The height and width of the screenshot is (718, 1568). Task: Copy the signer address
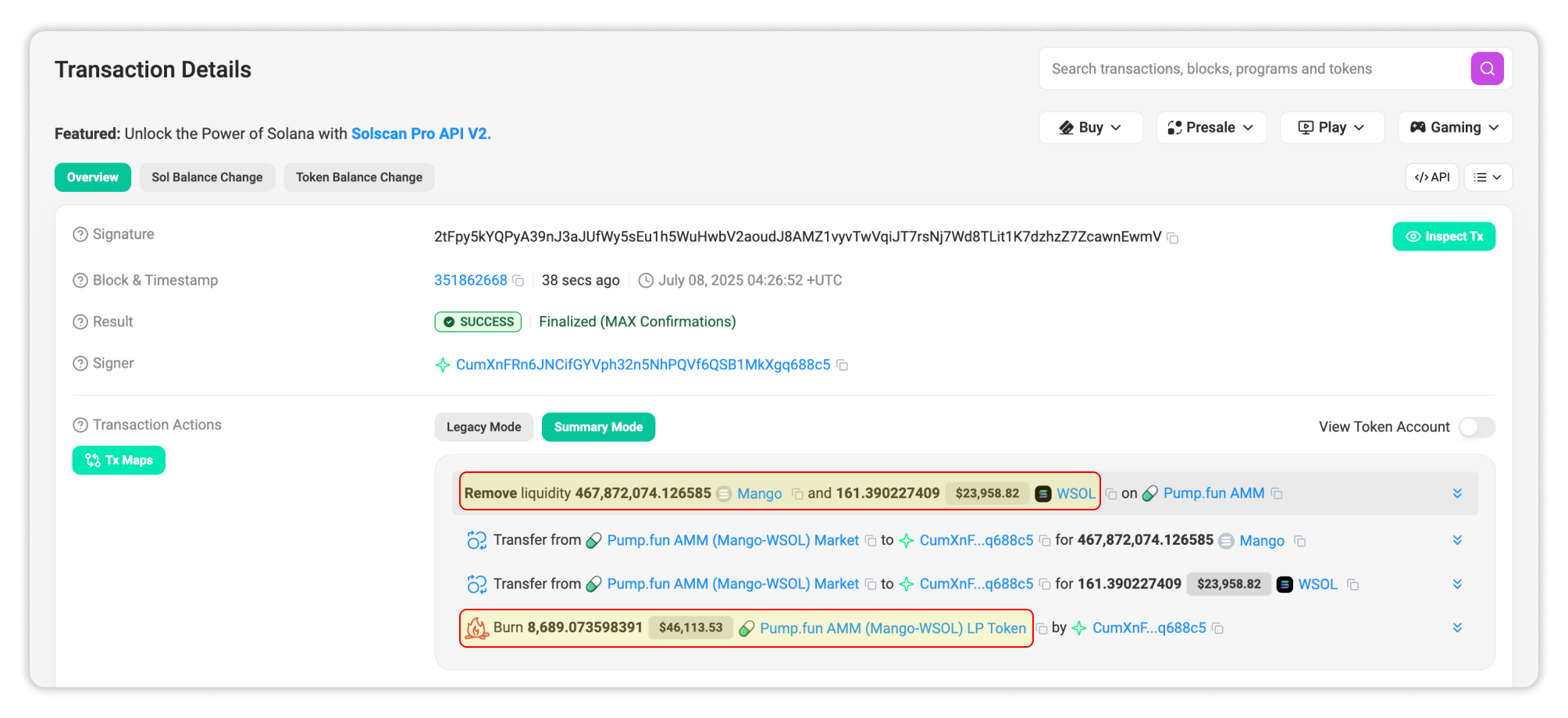[842, 365]
